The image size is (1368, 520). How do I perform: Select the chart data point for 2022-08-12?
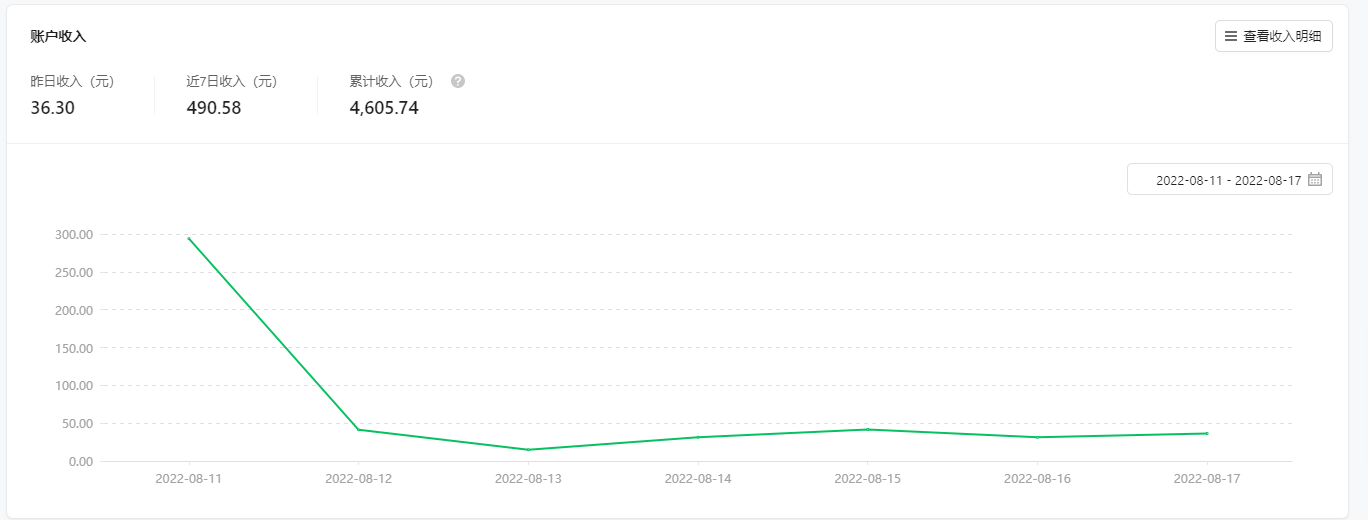(358, 430)
